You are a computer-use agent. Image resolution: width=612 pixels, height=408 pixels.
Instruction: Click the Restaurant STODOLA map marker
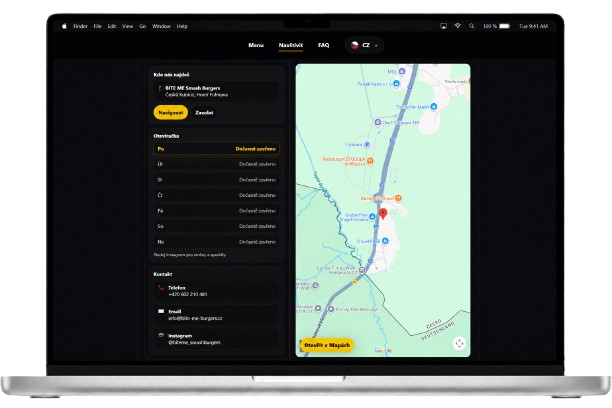click(x=370, y=160)
